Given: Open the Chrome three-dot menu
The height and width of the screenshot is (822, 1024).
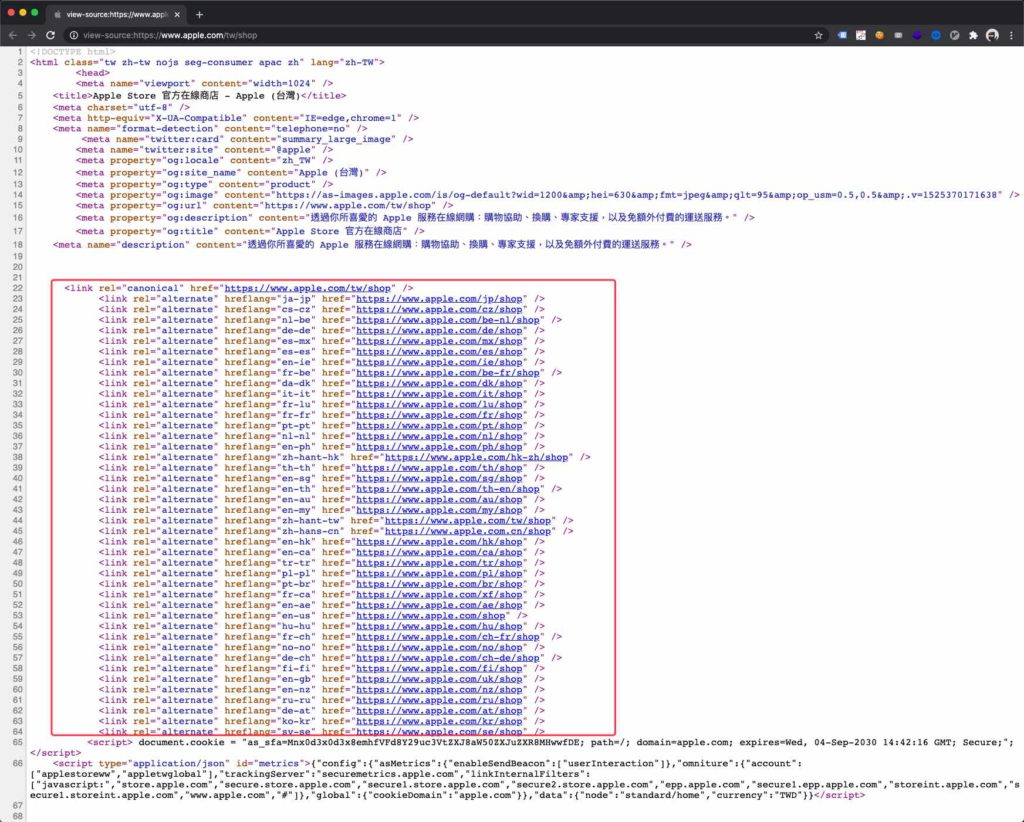Looking at the screenshot, I should (1011, 35).
